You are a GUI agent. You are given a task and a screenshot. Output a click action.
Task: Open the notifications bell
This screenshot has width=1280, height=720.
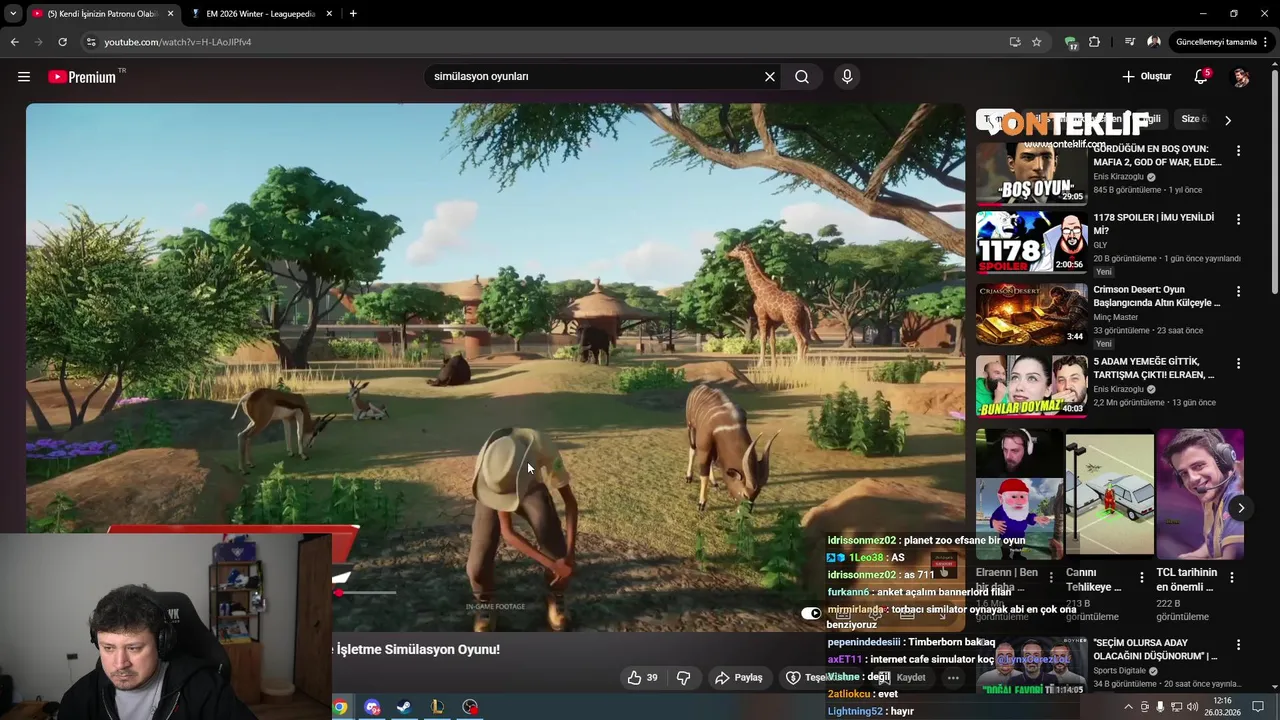1201,77
